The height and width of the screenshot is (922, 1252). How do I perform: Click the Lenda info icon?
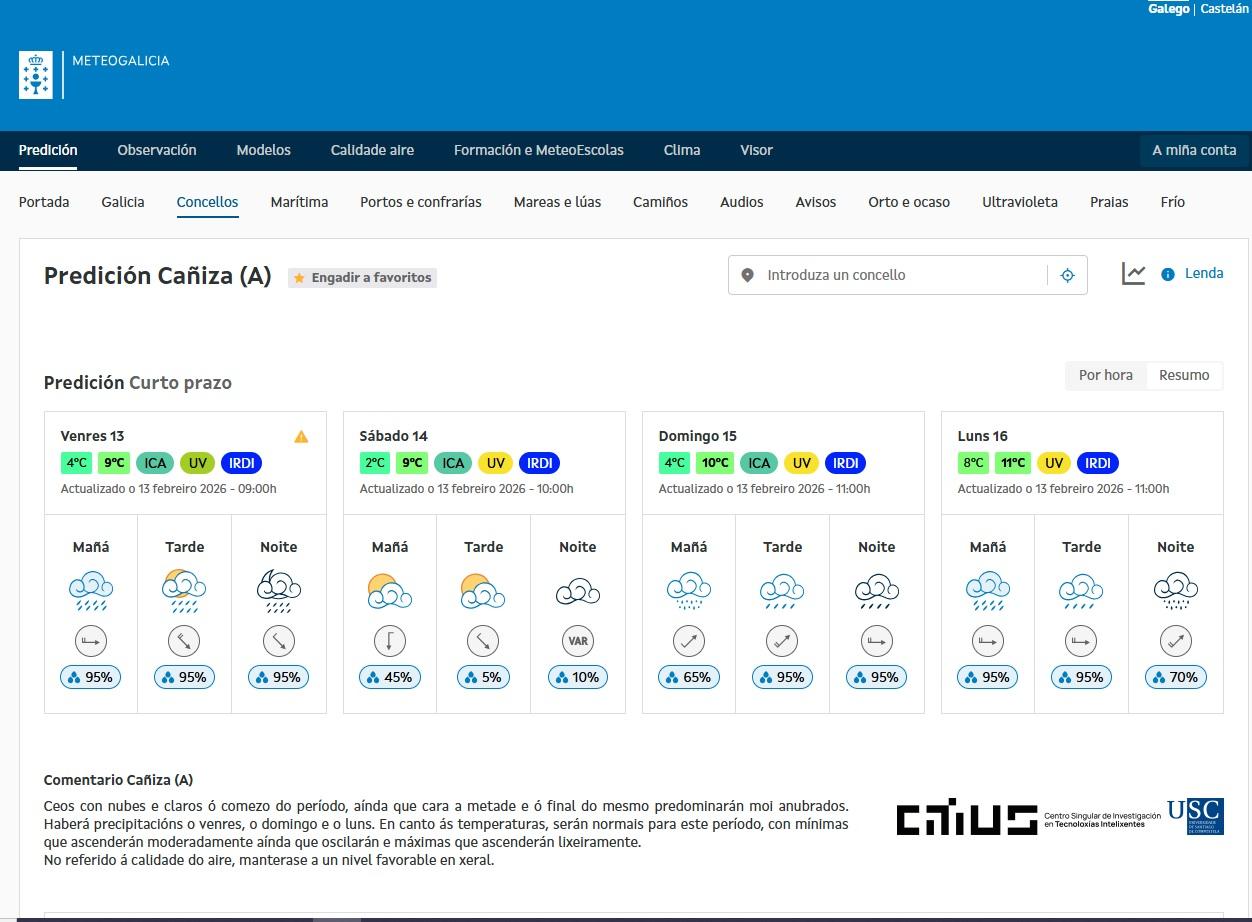pos(1167,274)
